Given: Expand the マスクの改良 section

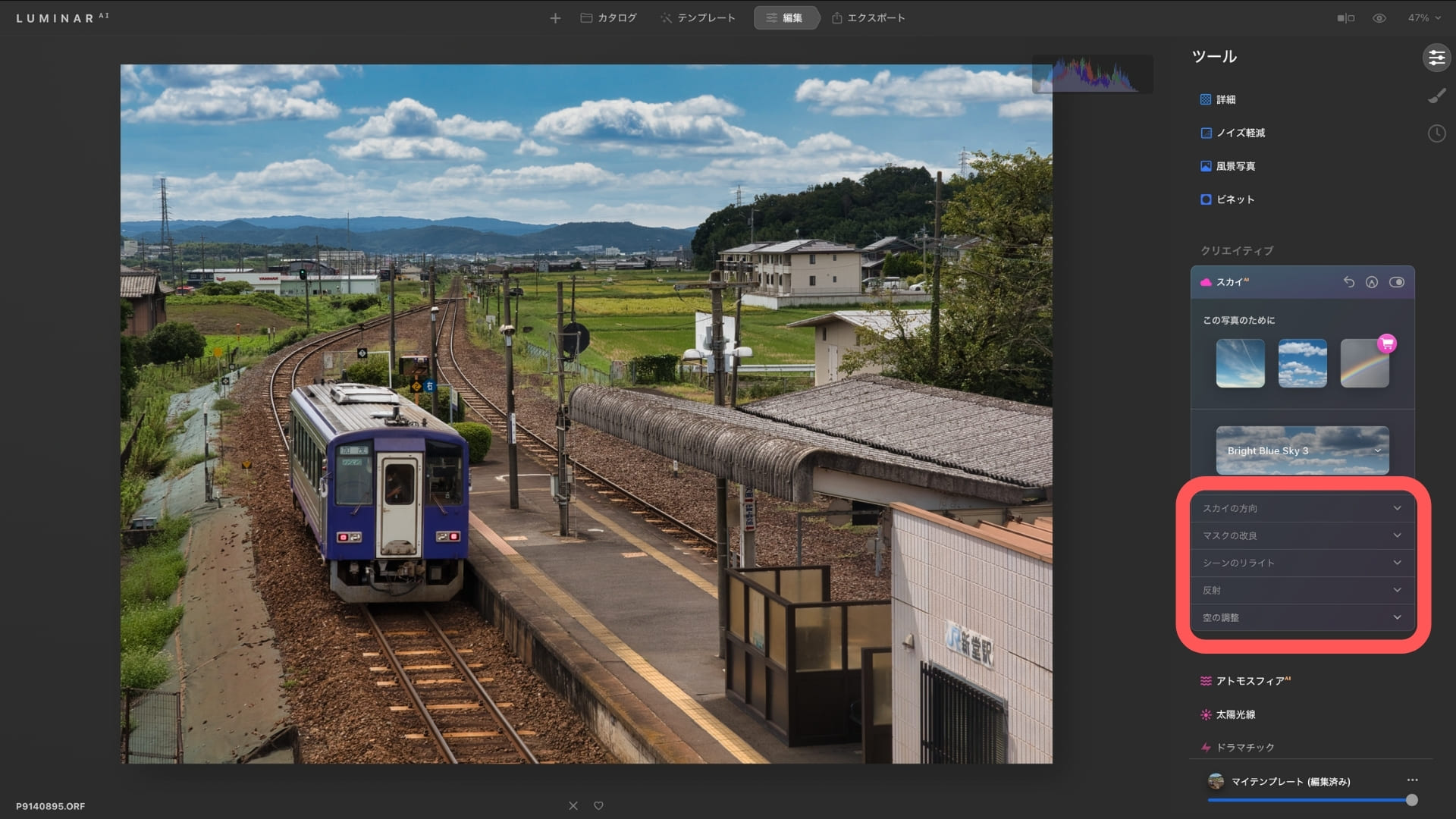Looking at the screenshot, I should click(x=1301, y=535).
